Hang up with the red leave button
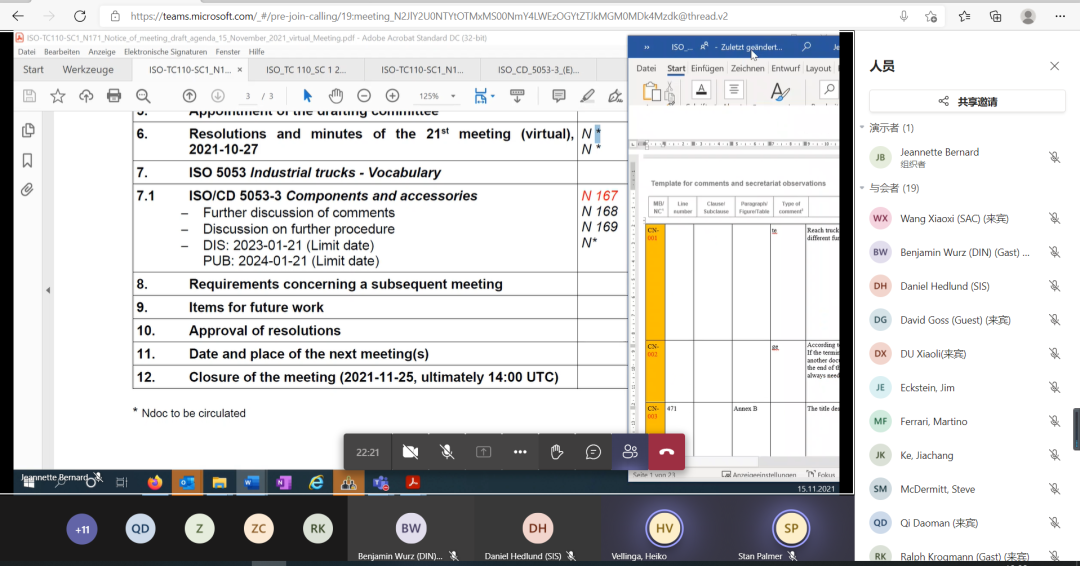1080x566 pixels. pyautogui.click(x=667, y=452)
